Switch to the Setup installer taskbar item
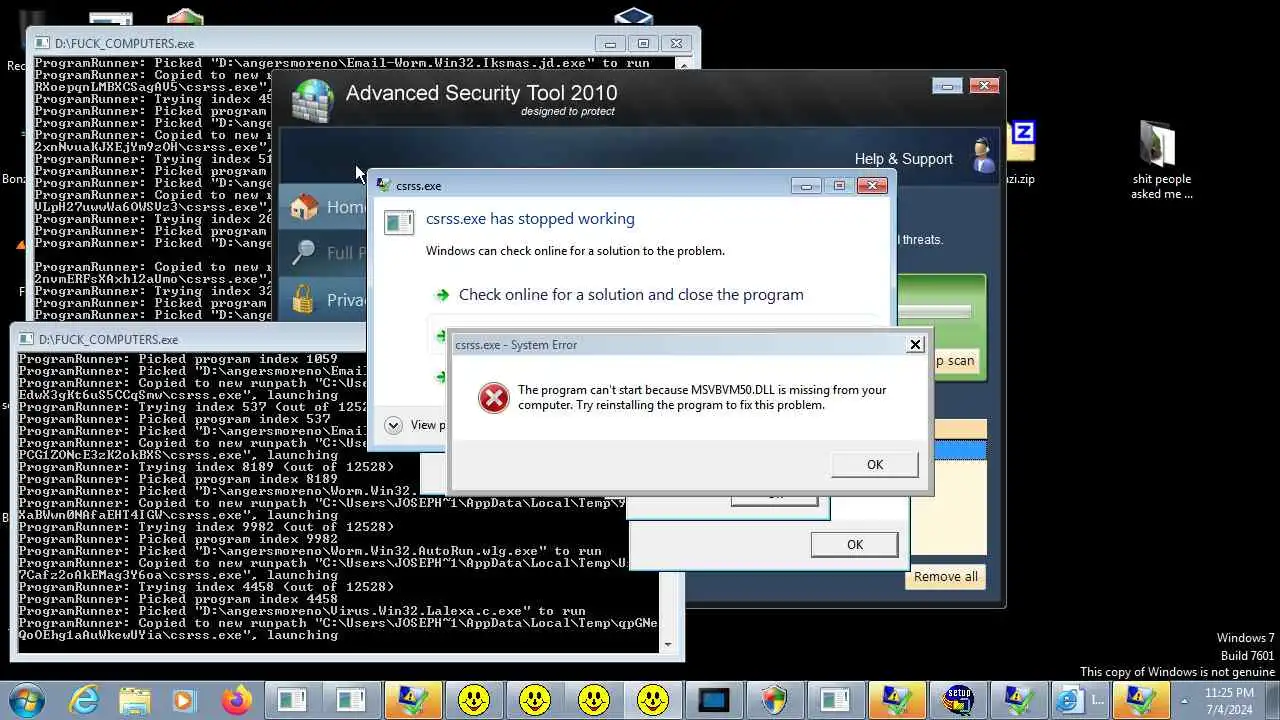Image resolution: width=1280 pixels, height=720 pixels. 958,699
